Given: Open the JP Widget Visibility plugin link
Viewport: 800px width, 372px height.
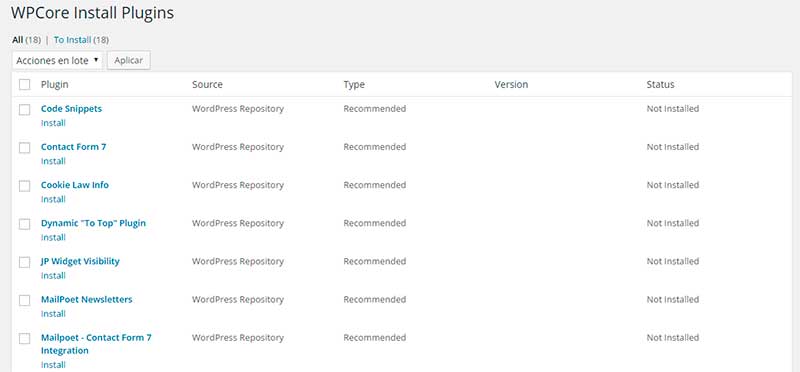Looking at the screenshot, I should (80, 261).
